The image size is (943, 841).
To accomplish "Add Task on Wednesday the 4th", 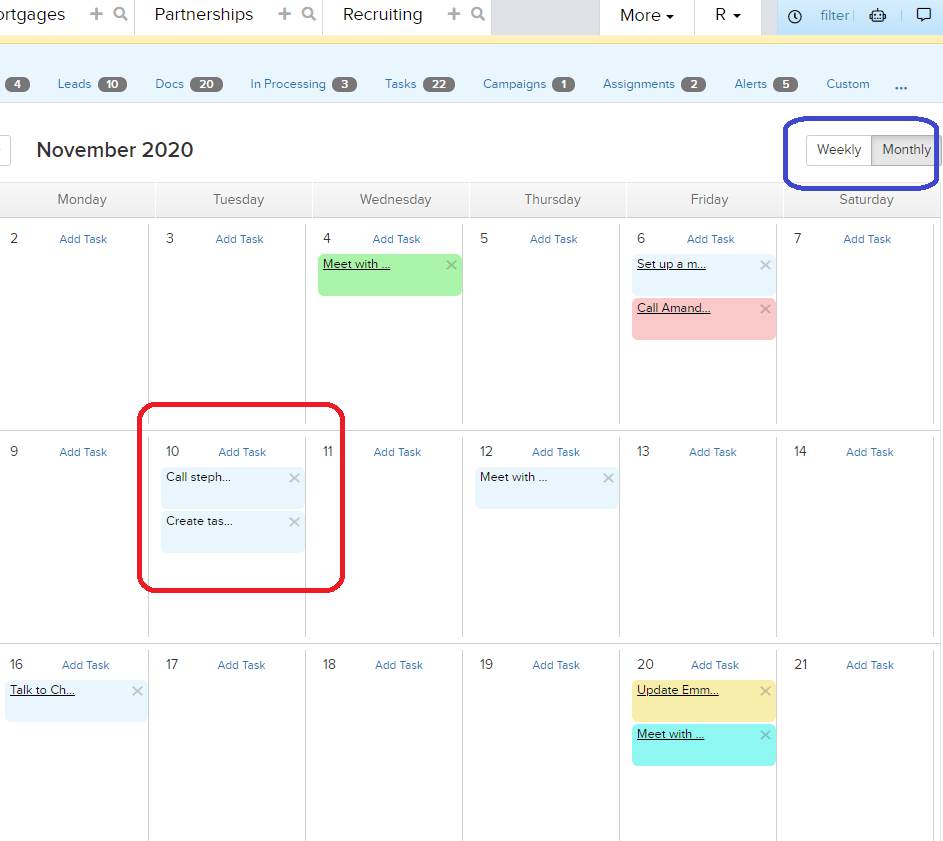I will (396, 239).
